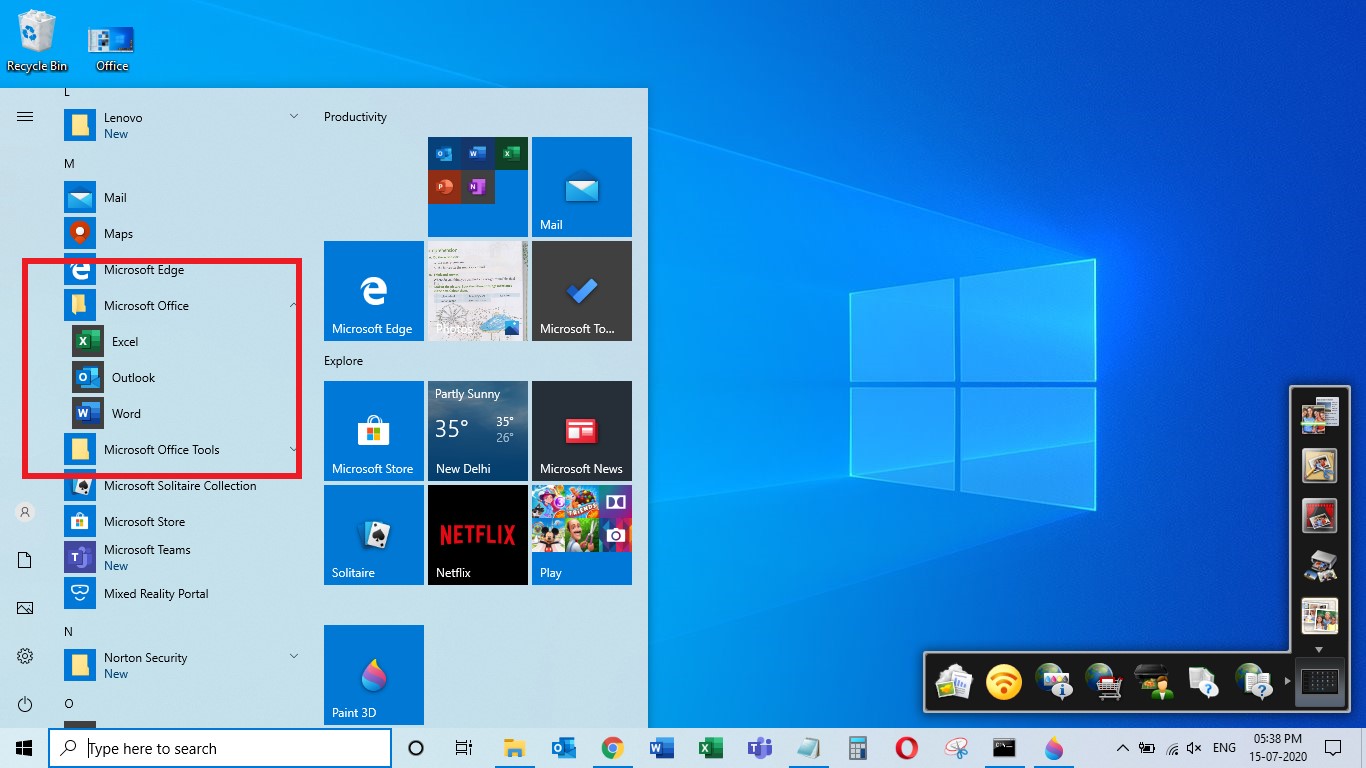Click Quick Menu right arrow for more icons

click(x=1287, y=681)
